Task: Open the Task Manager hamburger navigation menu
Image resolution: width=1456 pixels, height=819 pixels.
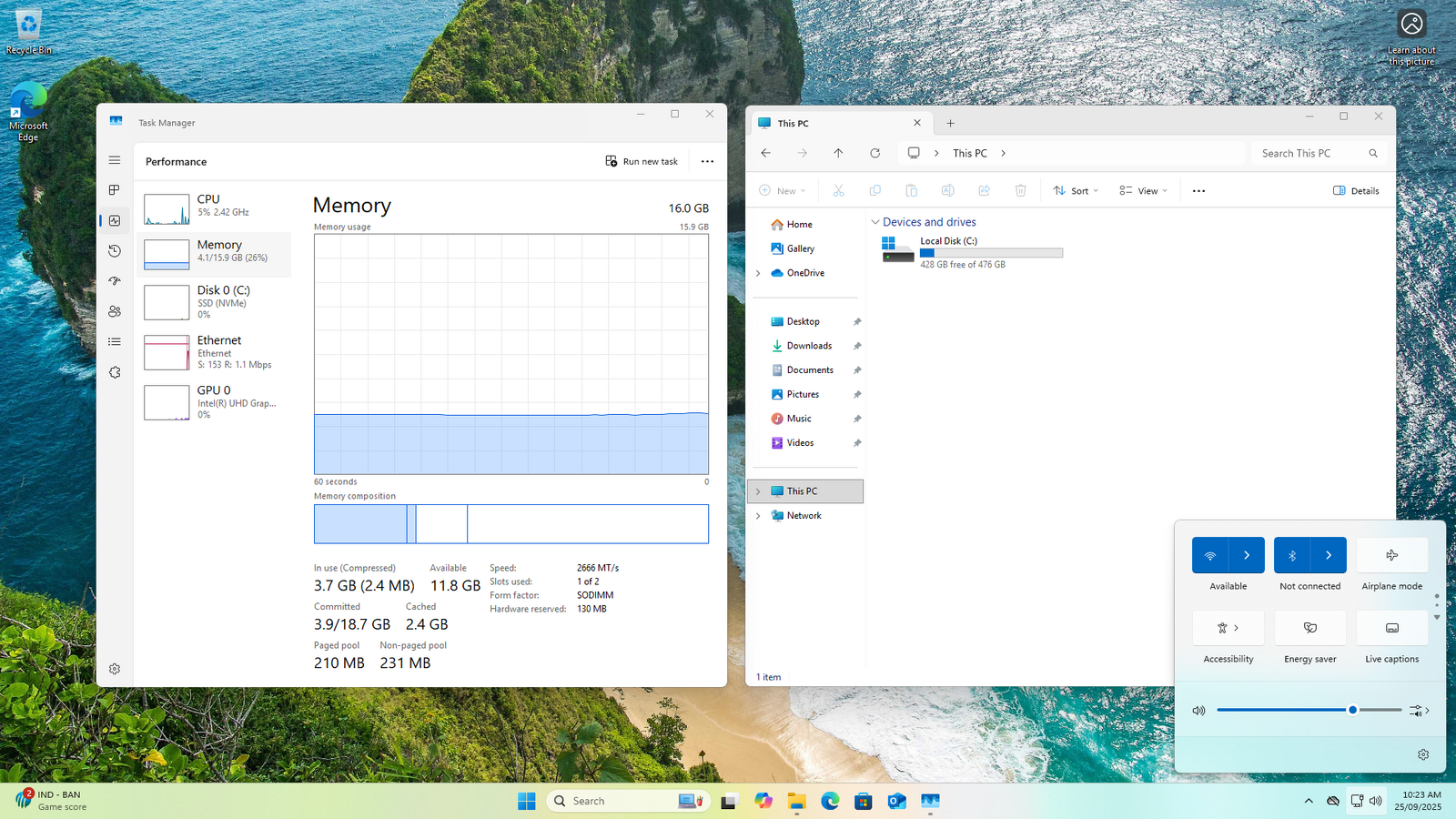Action: coord(115,160)
